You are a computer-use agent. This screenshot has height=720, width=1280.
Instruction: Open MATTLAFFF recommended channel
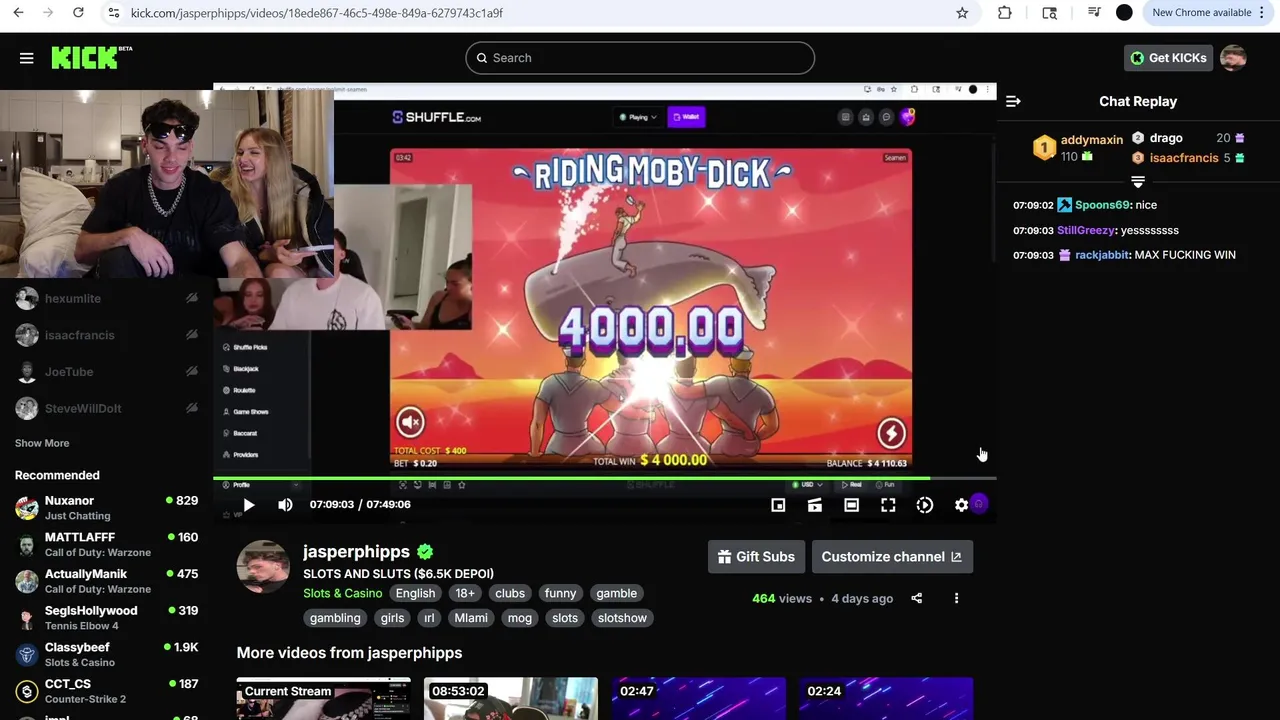[106, 545]
